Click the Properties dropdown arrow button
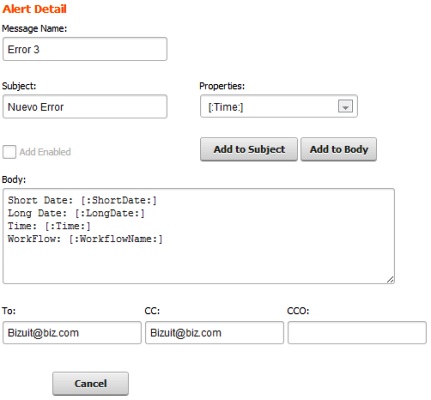This screenshot has width=431, height=400. tap(345, 107)
